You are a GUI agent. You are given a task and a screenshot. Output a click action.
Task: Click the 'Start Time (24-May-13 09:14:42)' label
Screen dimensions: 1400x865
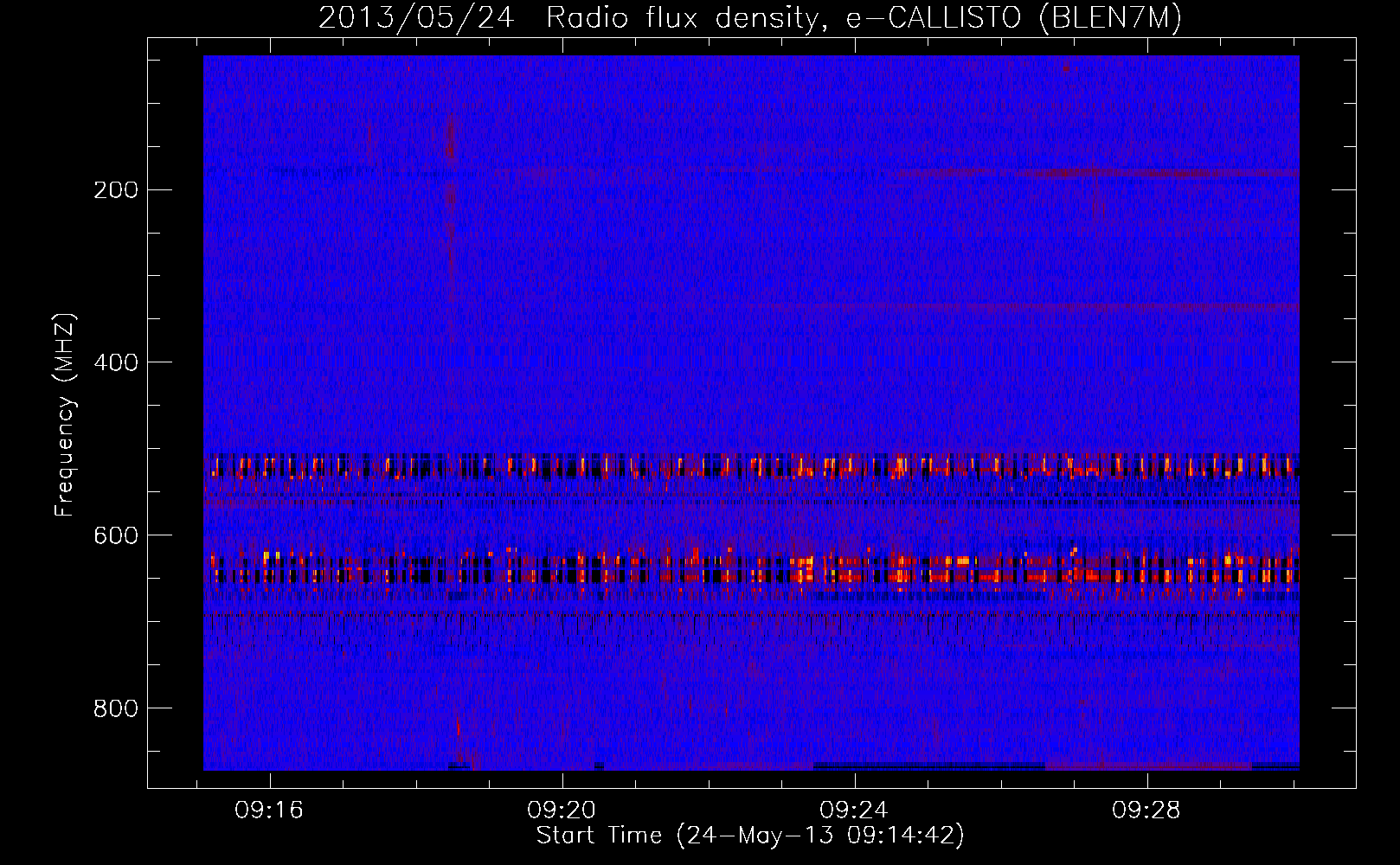point(750,836)
